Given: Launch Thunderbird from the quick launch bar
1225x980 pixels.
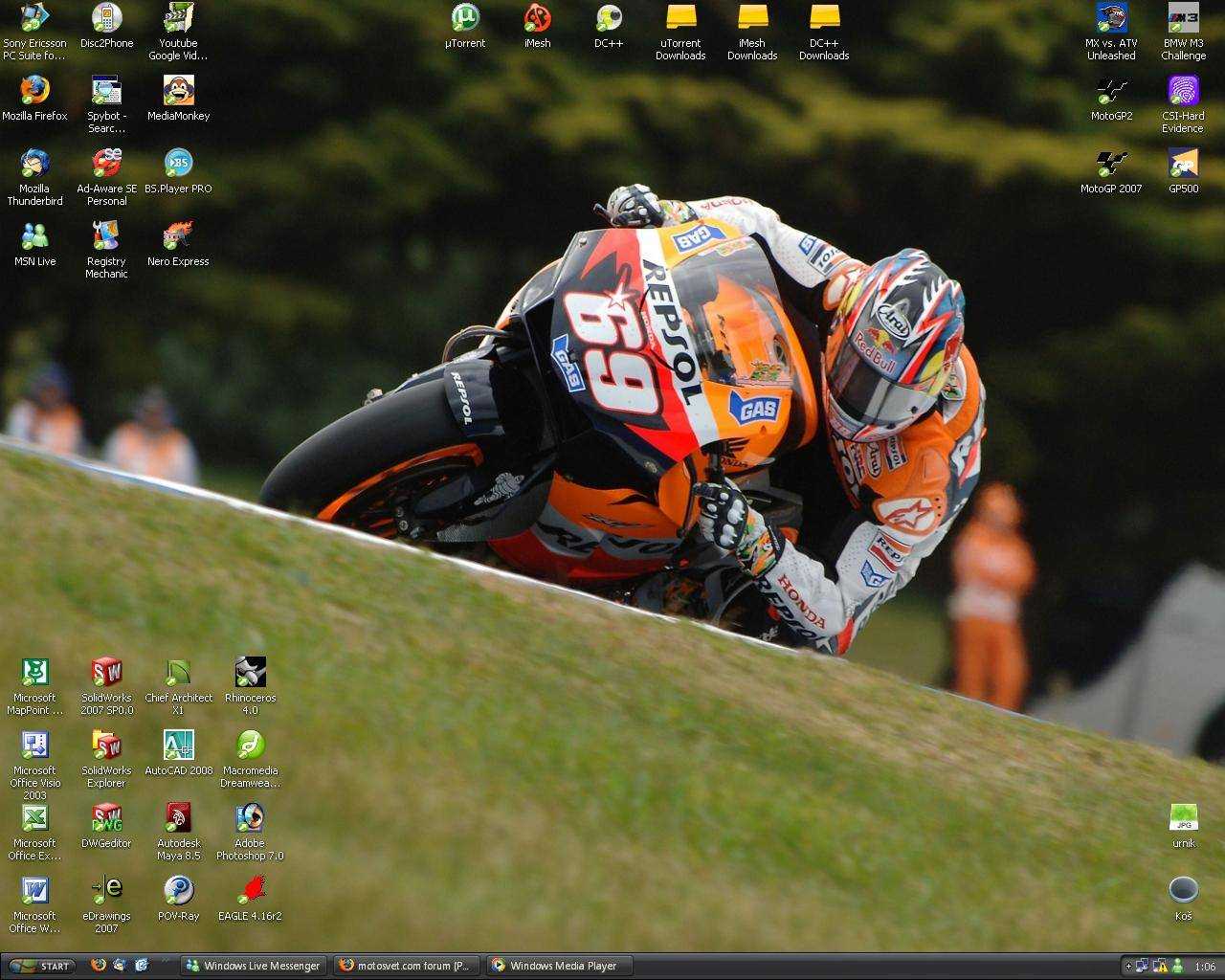Looking at the screenshot, I should click(120, 966).
